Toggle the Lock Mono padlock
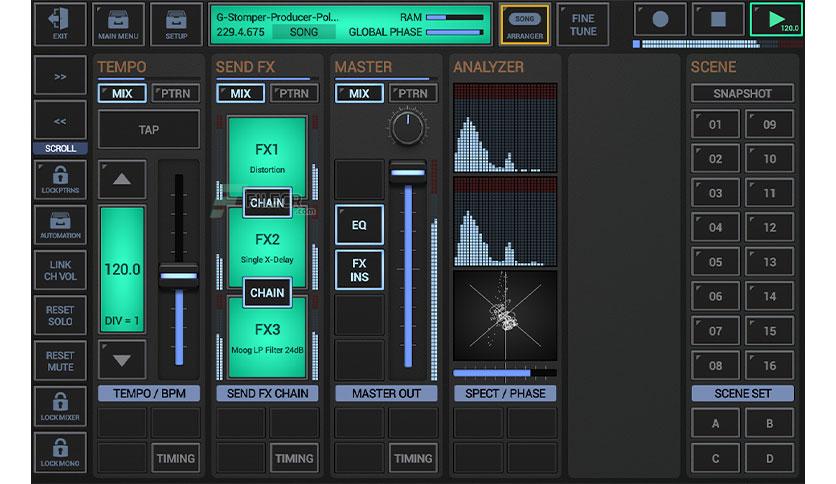The width and height of the screenshot is (836, 484). pyautogui.click(x=60, y=453)
